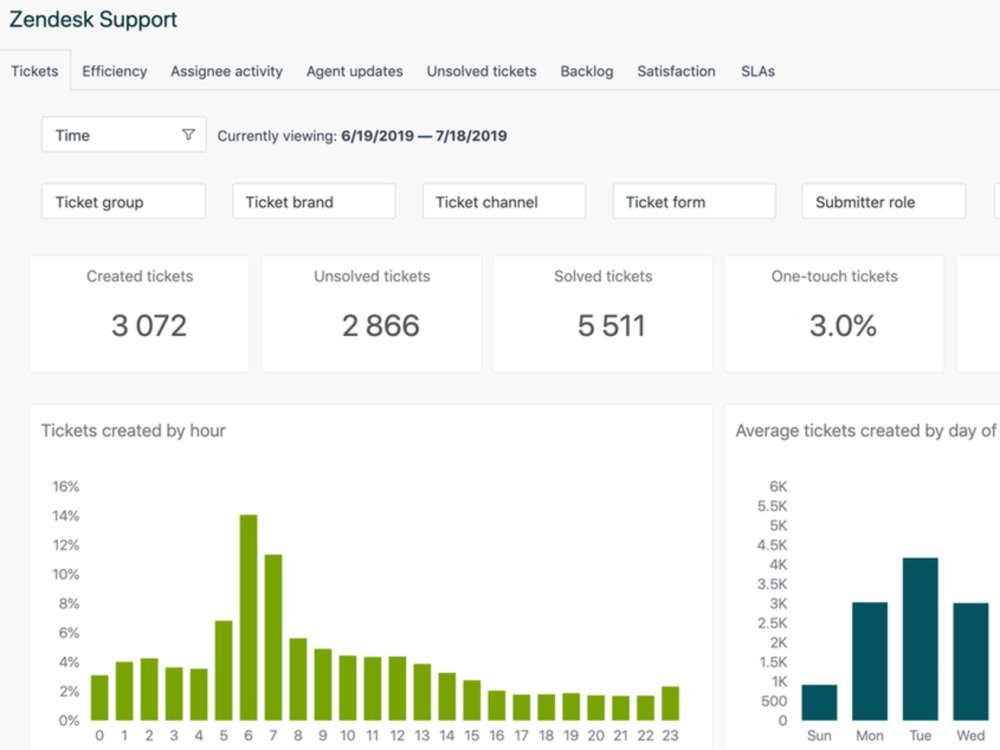Click the Tue bar in day chart
1000x750 pixels.
[920, 639]
